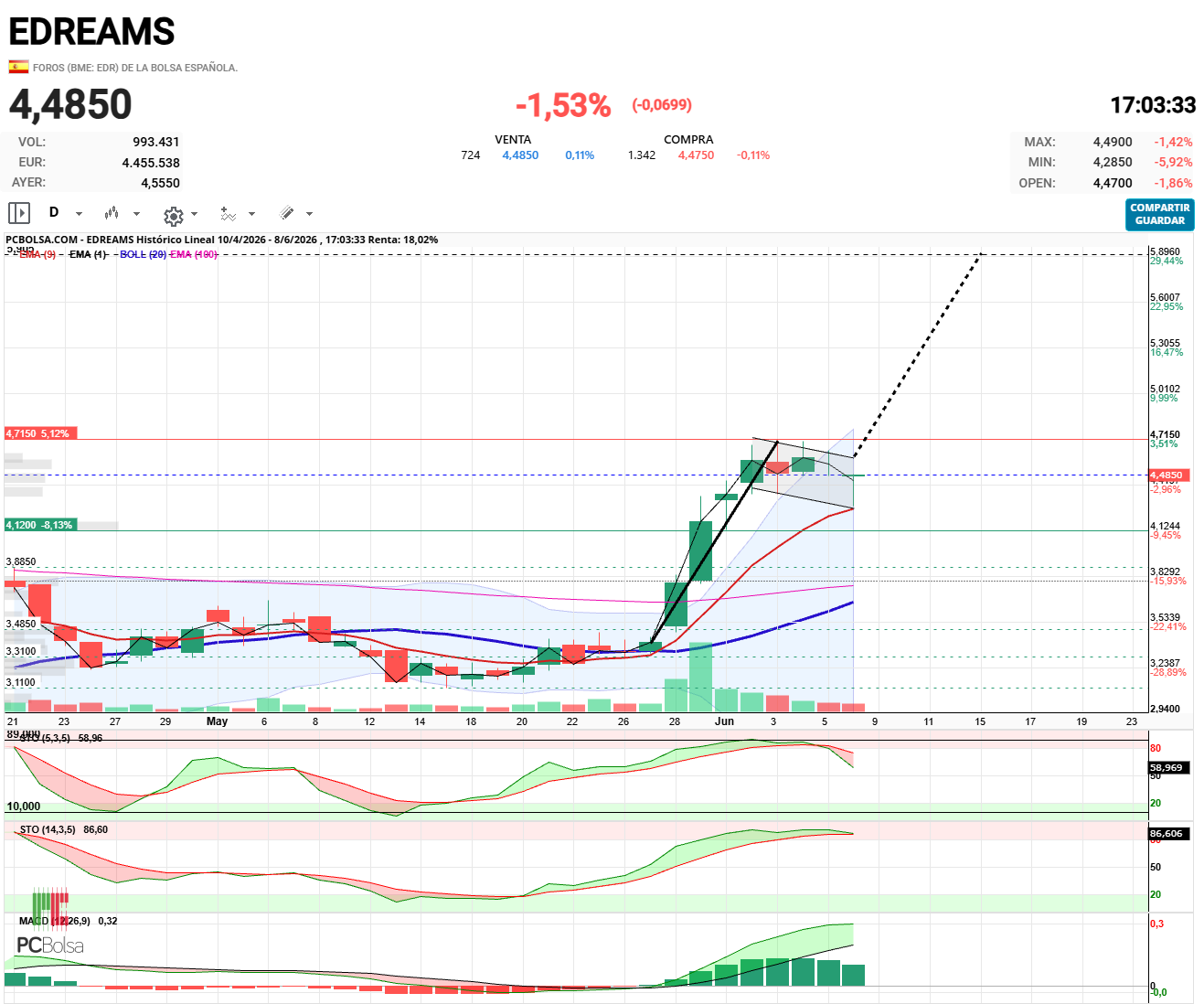Expand the drawing tools dropdown arrow
This screenshot has width=1204, height=1004.
coord(309,214)
